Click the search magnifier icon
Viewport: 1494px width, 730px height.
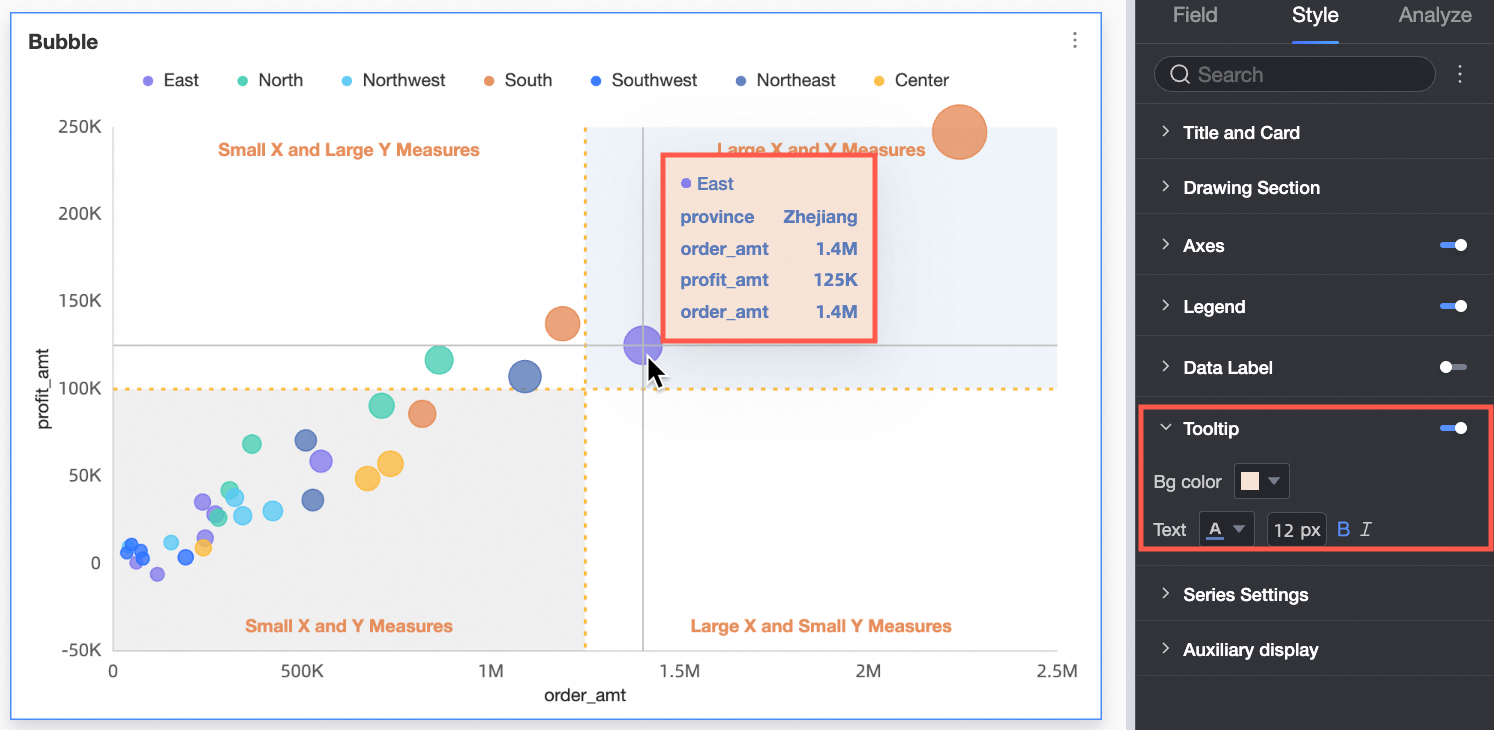tap(1179, 74)
